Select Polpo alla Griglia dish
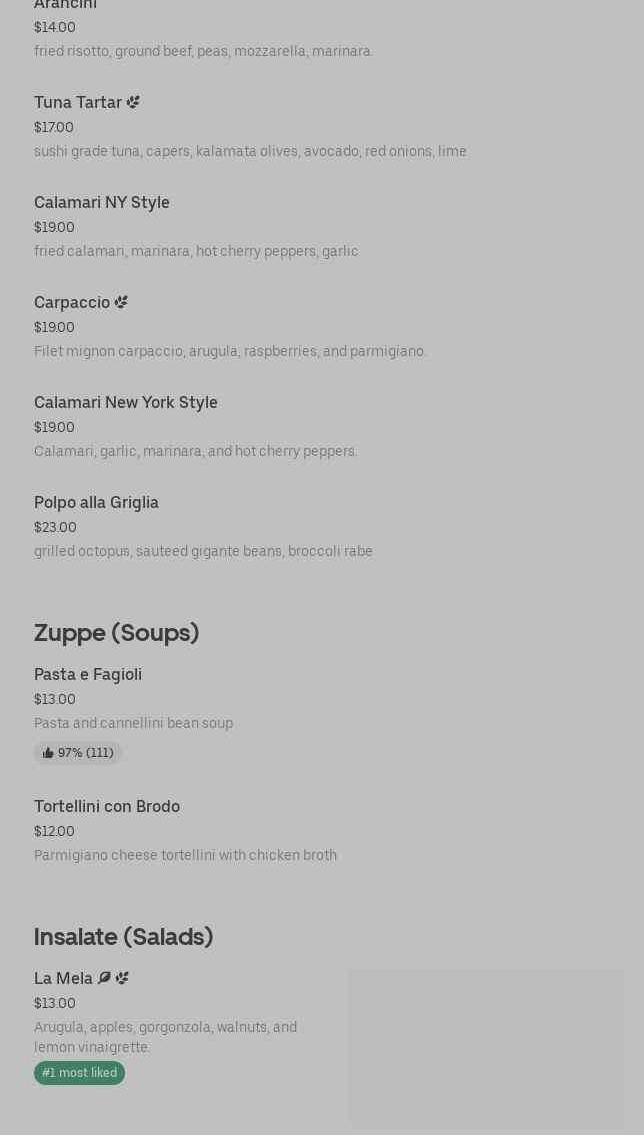The height and width of the screenshot is (1135, 644). pos(96,502)
